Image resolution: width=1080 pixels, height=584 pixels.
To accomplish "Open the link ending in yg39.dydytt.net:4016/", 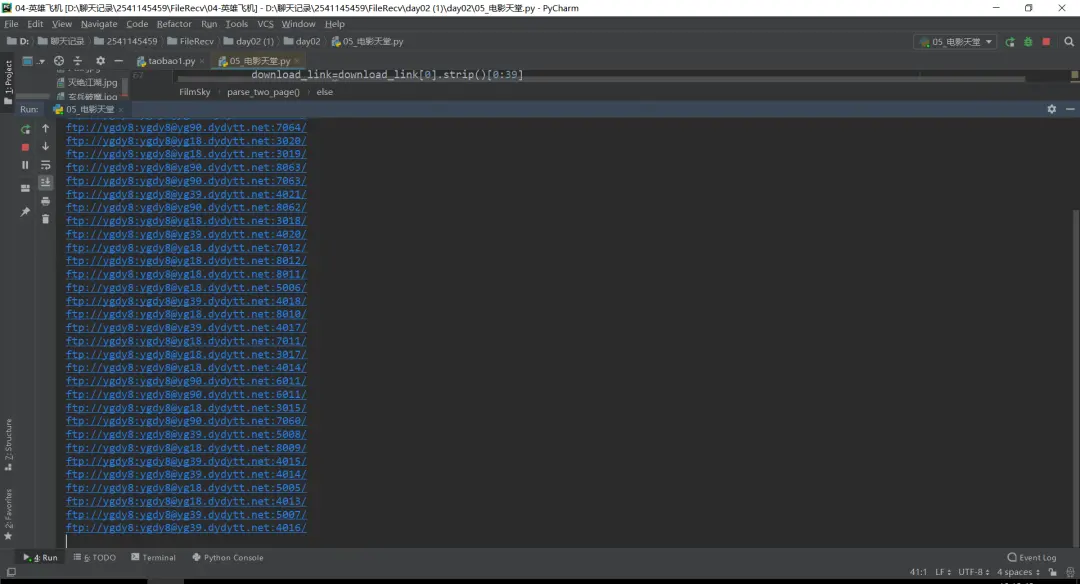I will (x=186, y=528).
